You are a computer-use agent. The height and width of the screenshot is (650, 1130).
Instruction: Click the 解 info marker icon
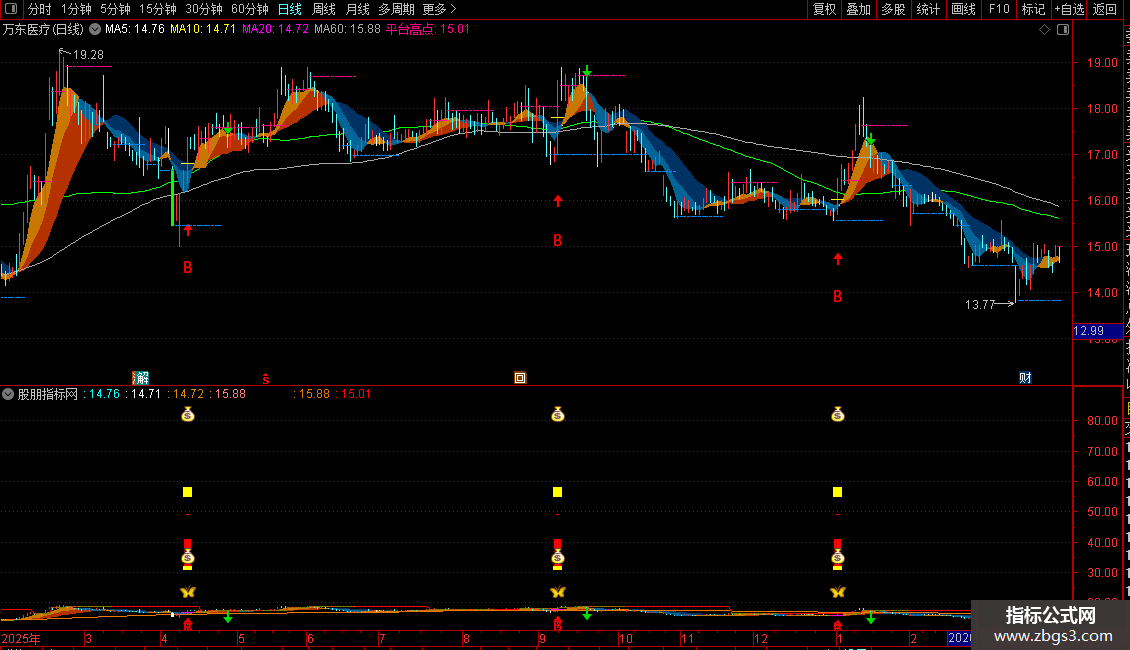(x=141, y=377)
